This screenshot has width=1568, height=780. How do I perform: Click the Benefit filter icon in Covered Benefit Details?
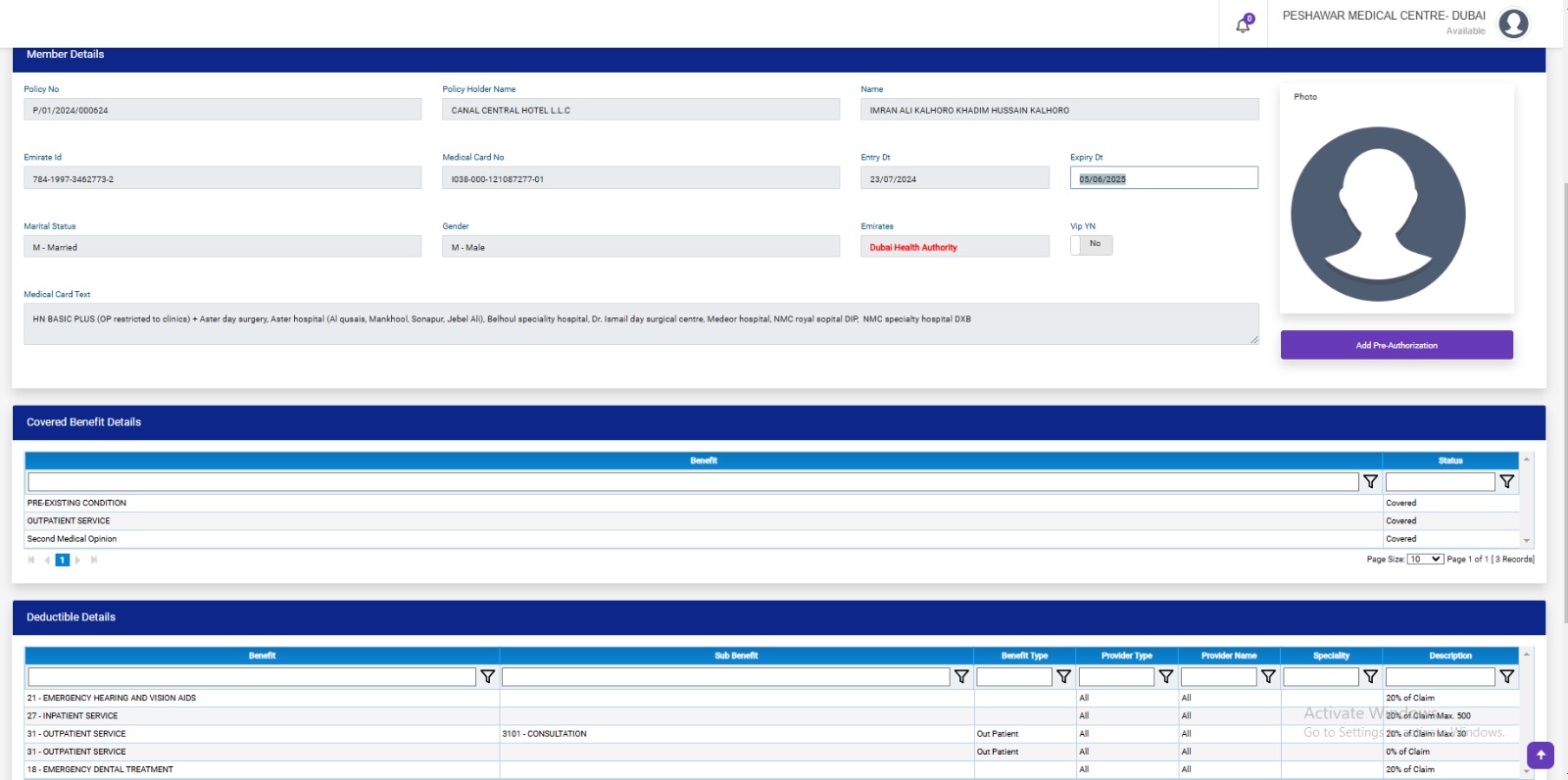(1370, 482)
